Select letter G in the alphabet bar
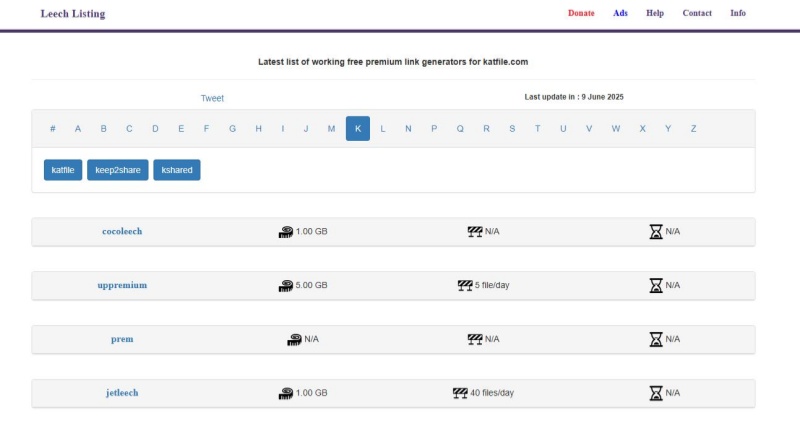The image size is (800, 429). (232, 129)
